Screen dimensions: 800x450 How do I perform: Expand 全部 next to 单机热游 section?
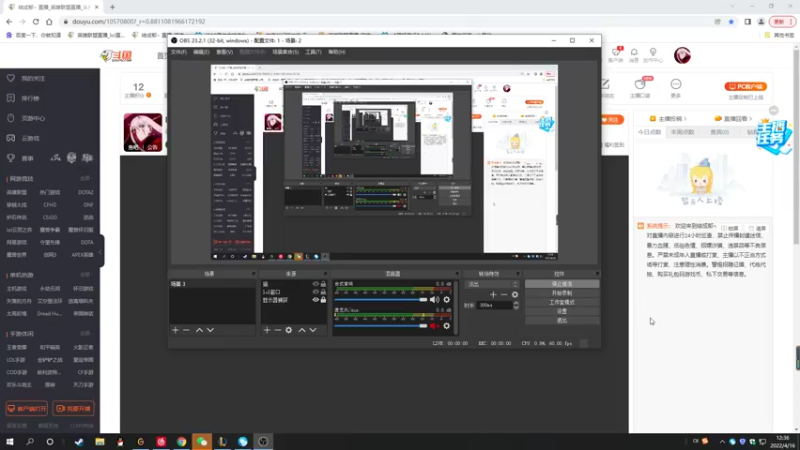coord(85,274)
